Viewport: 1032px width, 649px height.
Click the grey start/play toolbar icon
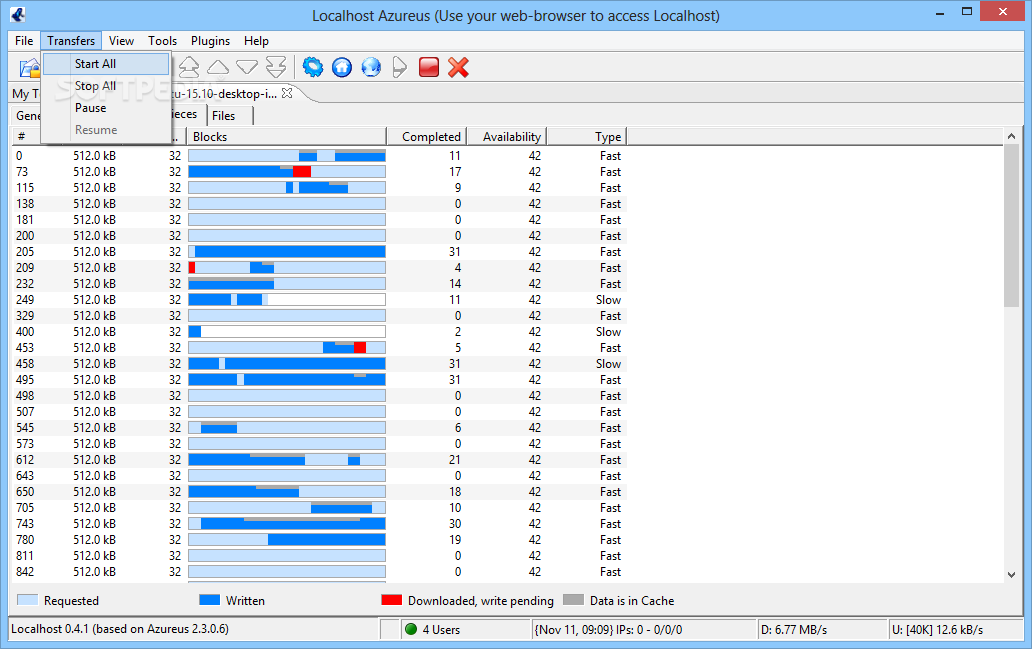pyautogui.click(x=400, y=66)
